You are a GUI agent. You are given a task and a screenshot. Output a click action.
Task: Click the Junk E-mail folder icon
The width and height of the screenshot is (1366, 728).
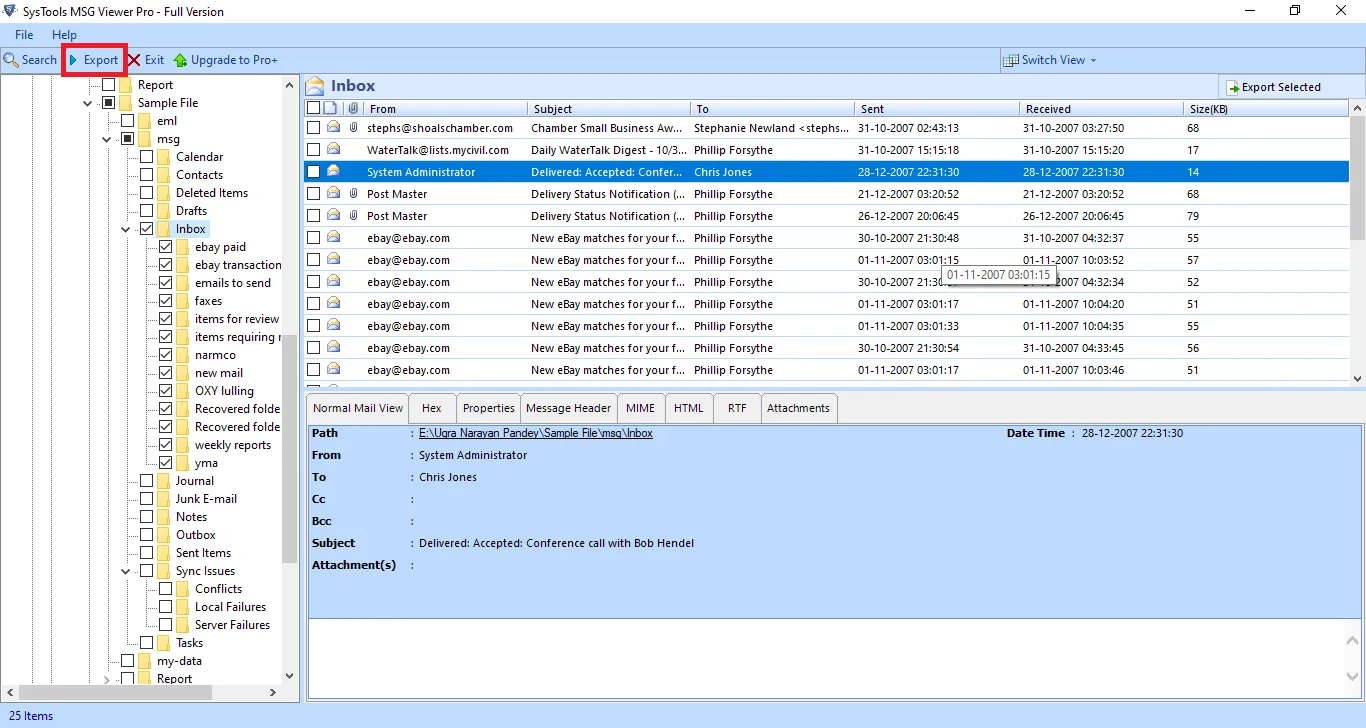click(164, 499)
